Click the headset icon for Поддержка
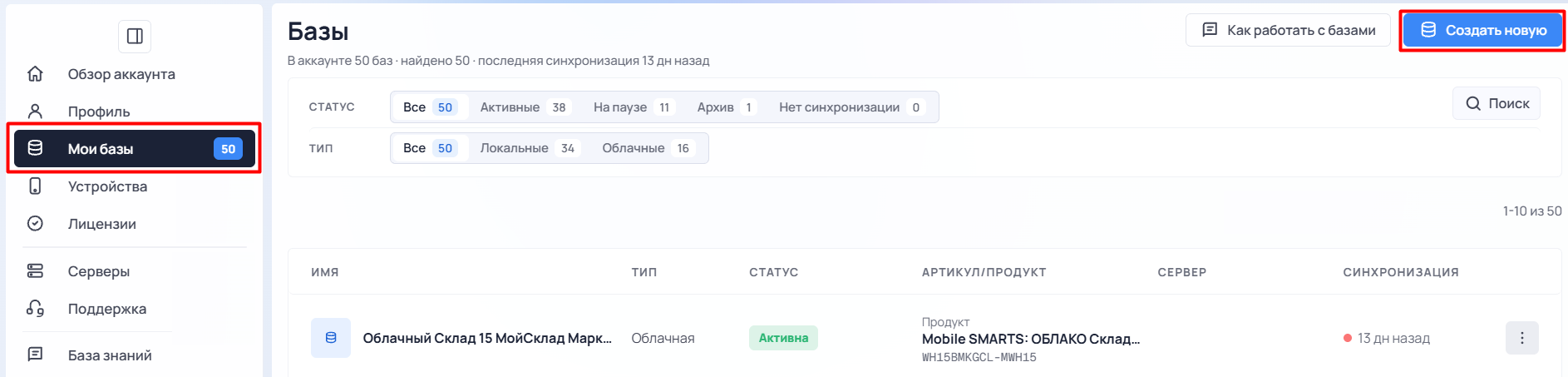Screen dimensions: 1568x377 tap(35, 308)
